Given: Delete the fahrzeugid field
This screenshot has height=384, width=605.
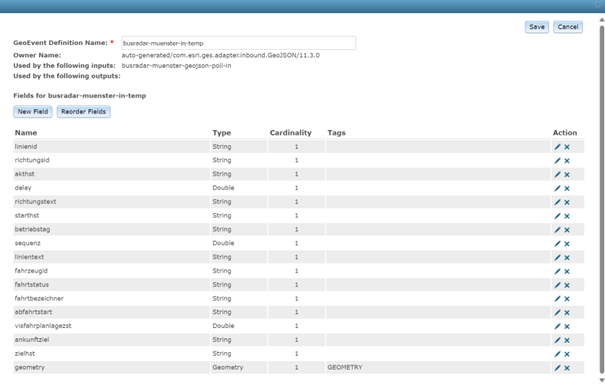Looking at the screenshot, I should pyautogui.click(x=567, y=271).
